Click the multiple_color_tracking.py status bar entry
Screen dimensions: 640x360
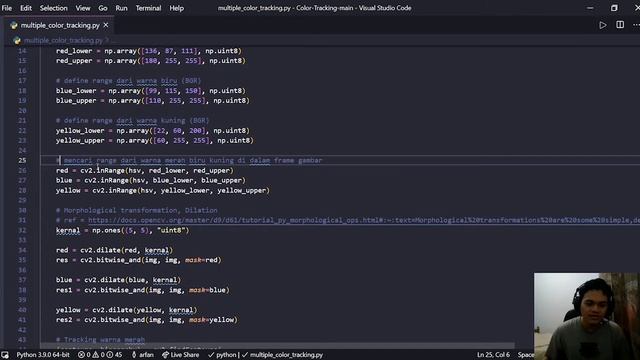[x=282, y=355]
